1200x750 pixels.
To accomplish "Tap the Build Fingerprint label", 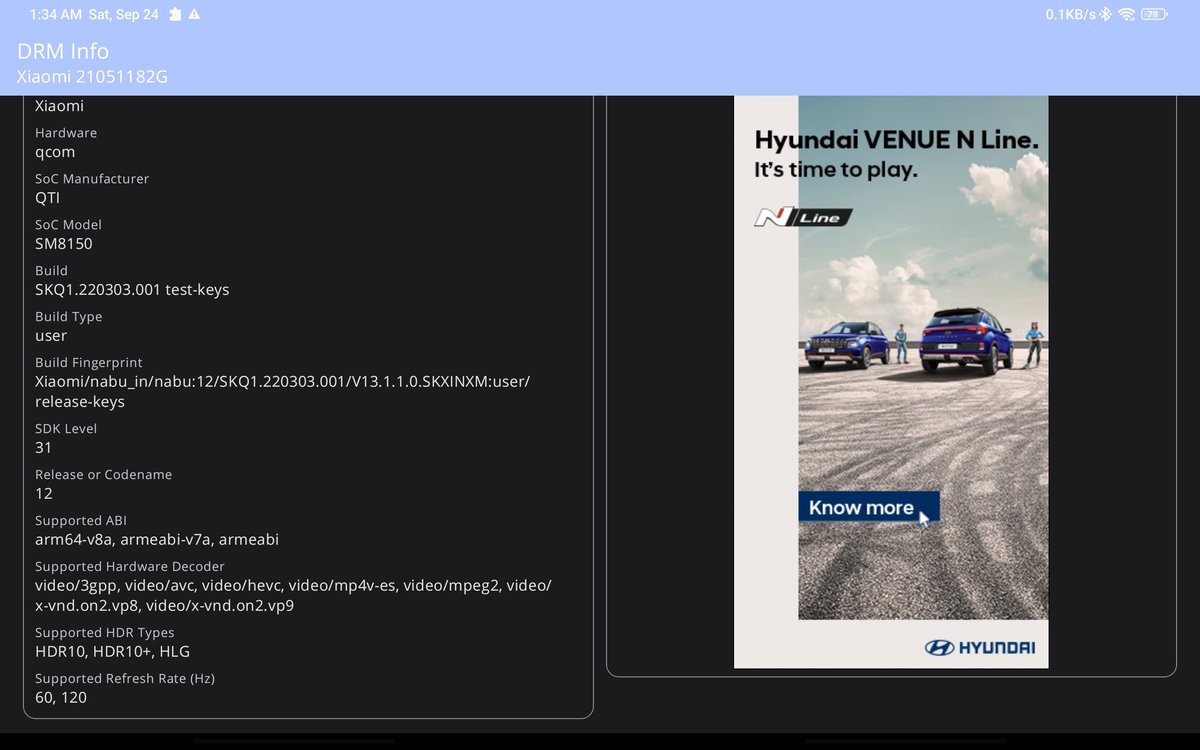I will pos(89,362).
